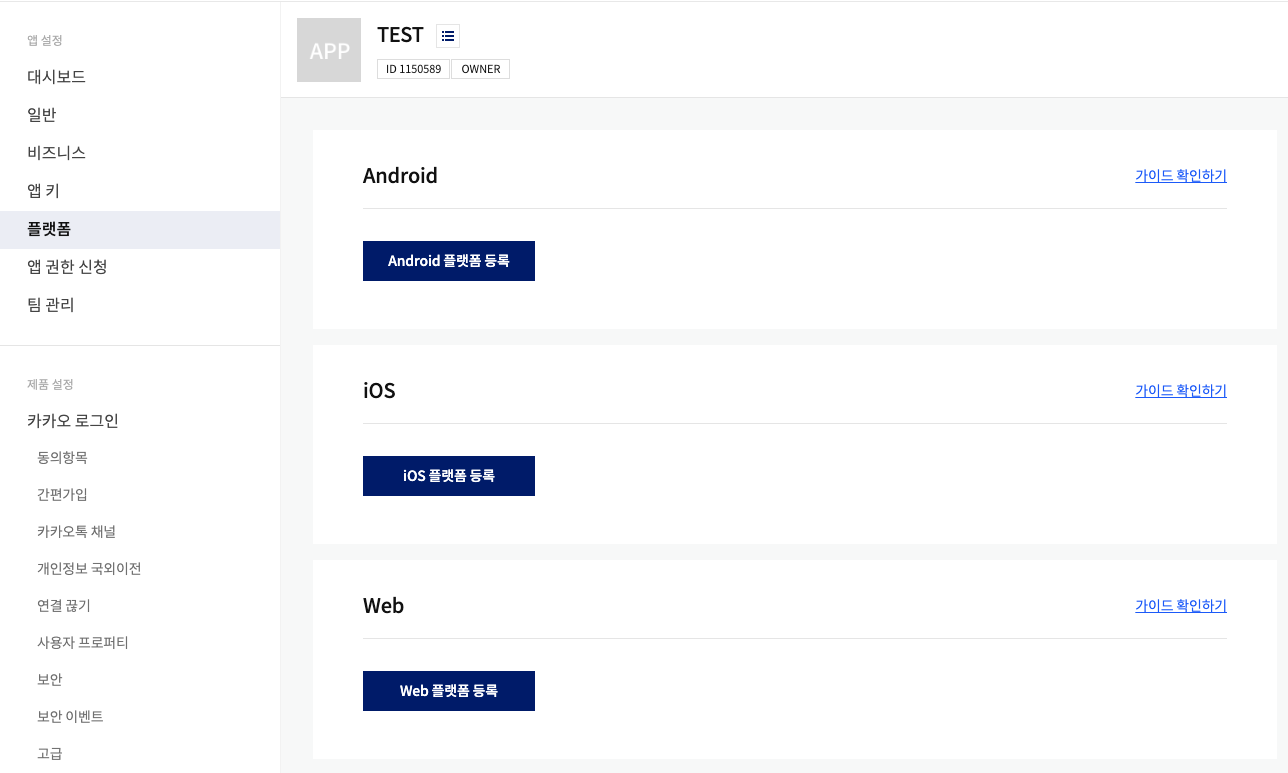
Task: Register the Web platform
Action: coord(449,691)
